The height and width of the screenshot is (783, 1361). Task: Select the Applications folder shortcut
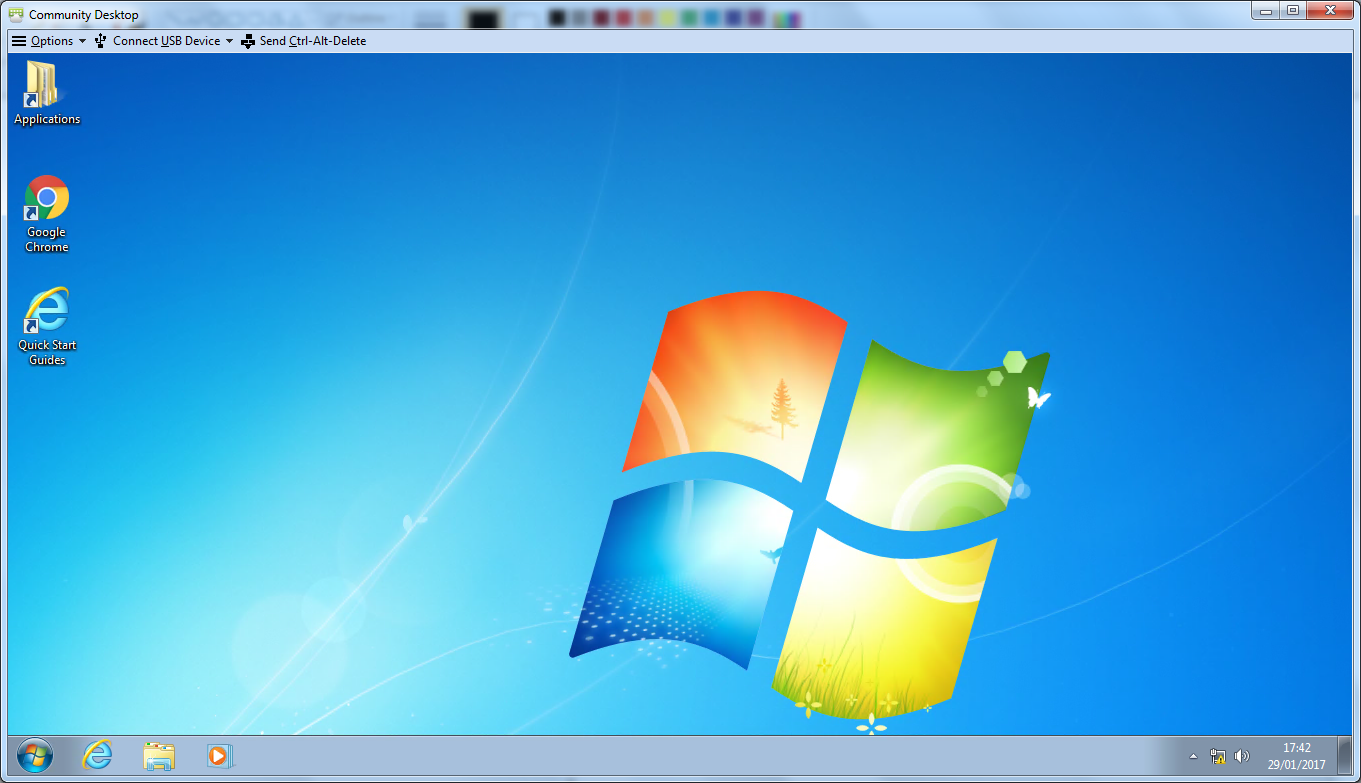[46, 93]
